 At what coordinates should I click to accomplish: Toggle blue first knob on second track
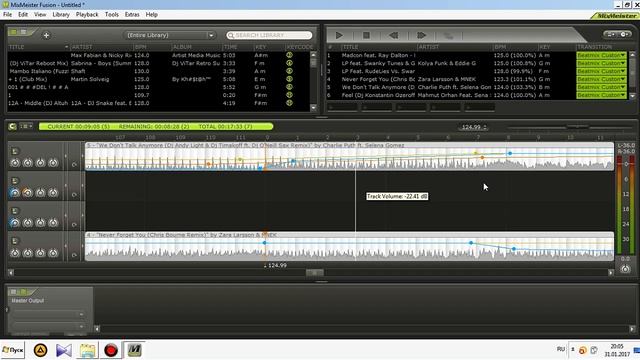(15, 193)
